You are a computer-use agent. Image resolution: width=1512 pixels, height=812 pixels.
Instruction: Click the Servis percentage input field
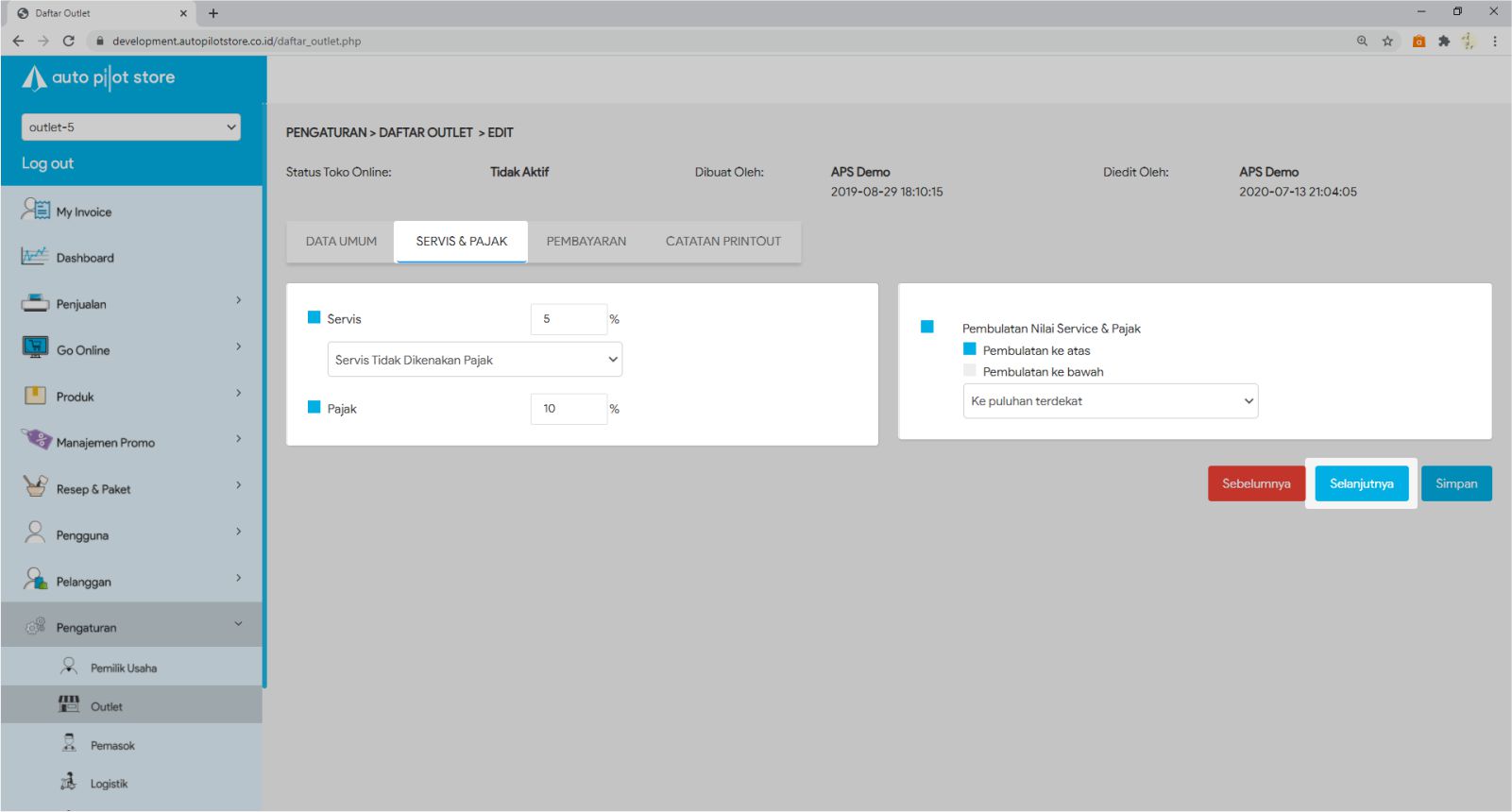click(568, 319)
